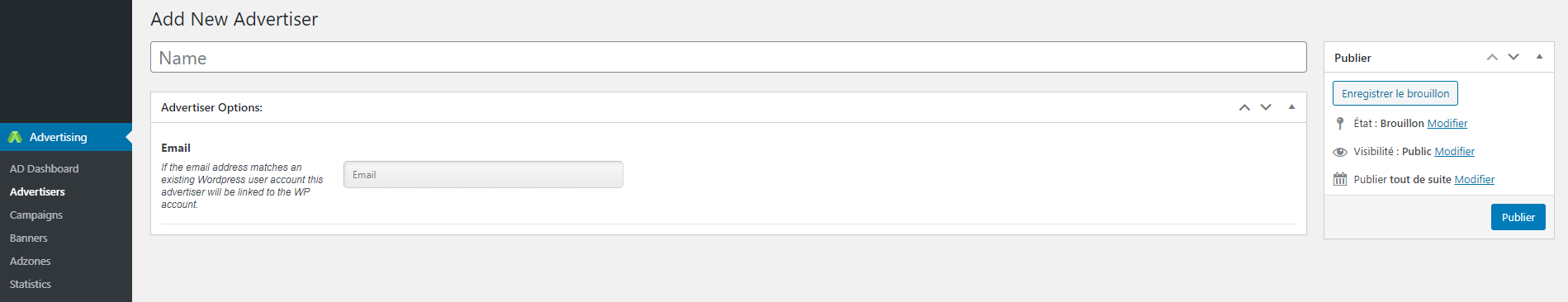Click Modifier link next to Public visibility

(1455, 152)
